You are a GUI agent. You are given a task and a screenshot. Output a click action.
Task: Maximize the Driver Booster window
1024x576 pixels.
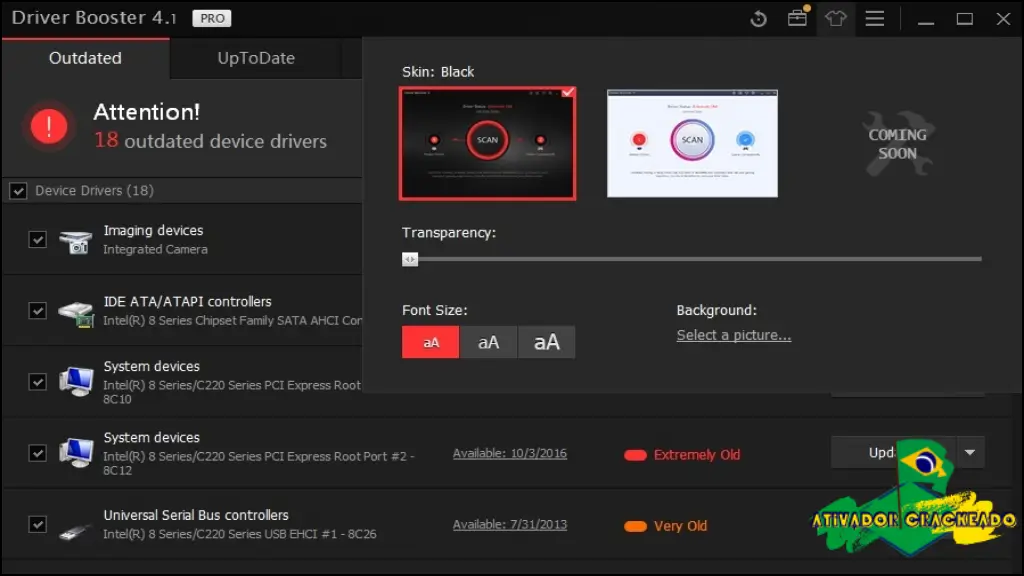pyautogui.click(x=965, y=19)
